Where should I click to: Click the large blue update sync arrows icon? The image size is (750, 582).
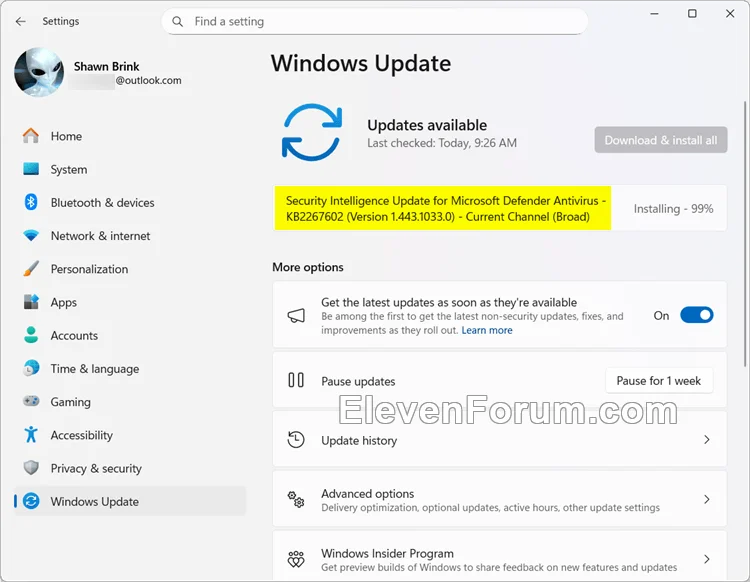point(312,132)
